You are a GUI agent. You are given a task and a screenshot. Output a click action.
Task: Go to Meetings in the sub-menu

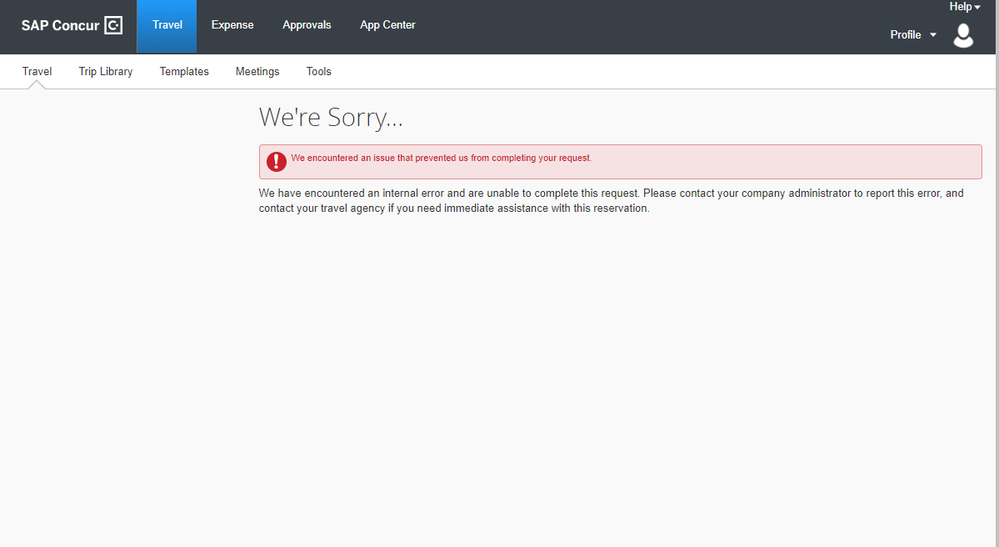coord(257,71)
